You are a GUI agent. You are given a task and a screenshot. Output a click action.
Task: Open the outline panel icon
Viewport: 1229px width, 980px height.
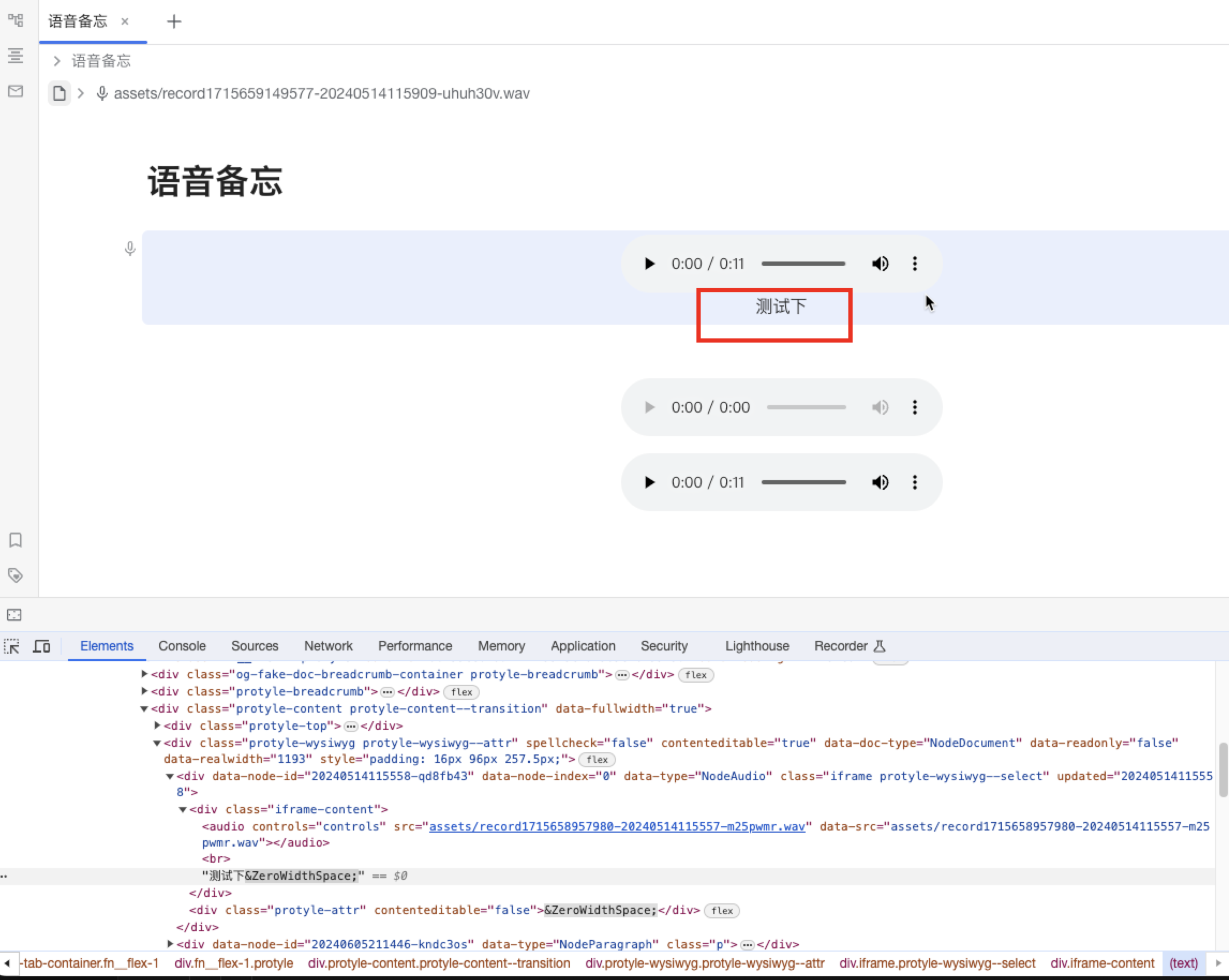(16, 56)
